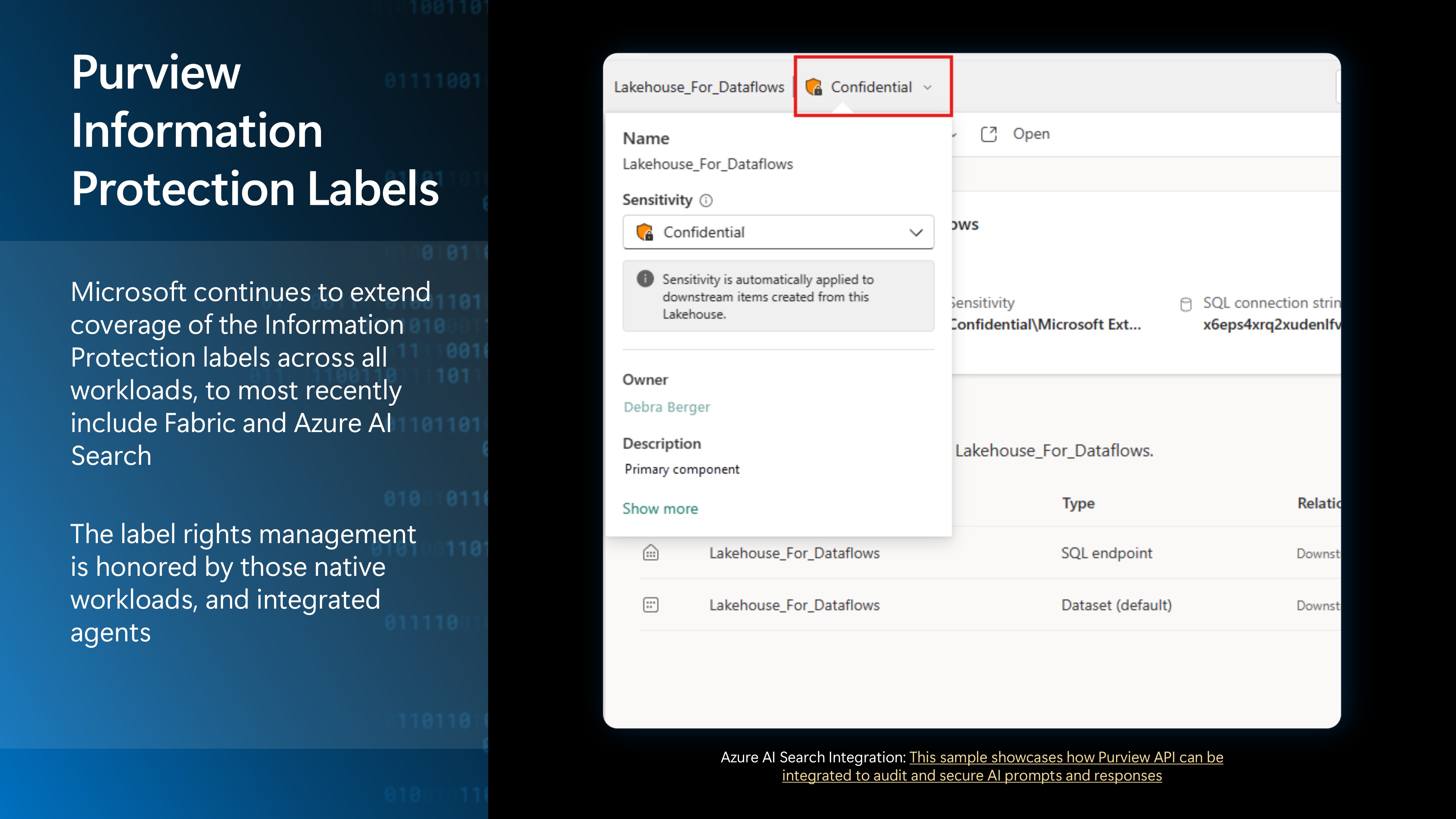Click the Open external window icon
The height and width of the screenshot is (819, 1456).
[x=989, y=135]
